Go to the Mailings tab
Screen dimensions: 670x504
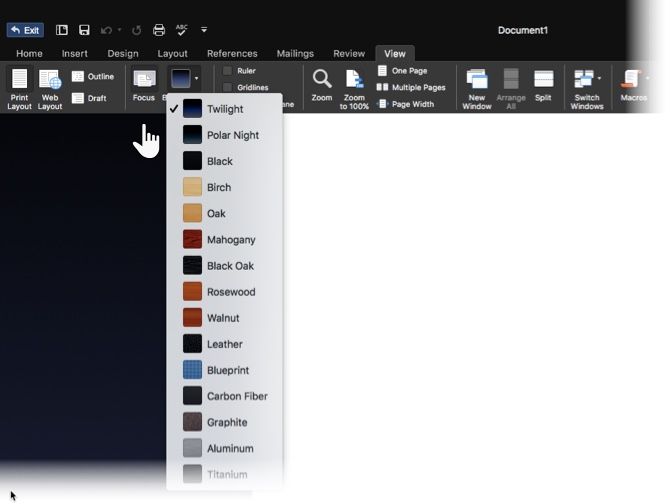pyautogui.click(x=295, y=53)
